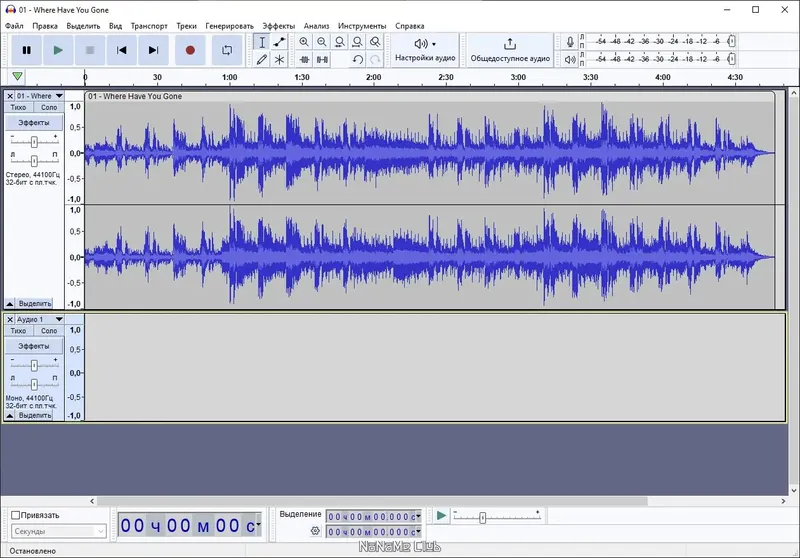Click Общедоступное аудио share button

pos(510,50)
